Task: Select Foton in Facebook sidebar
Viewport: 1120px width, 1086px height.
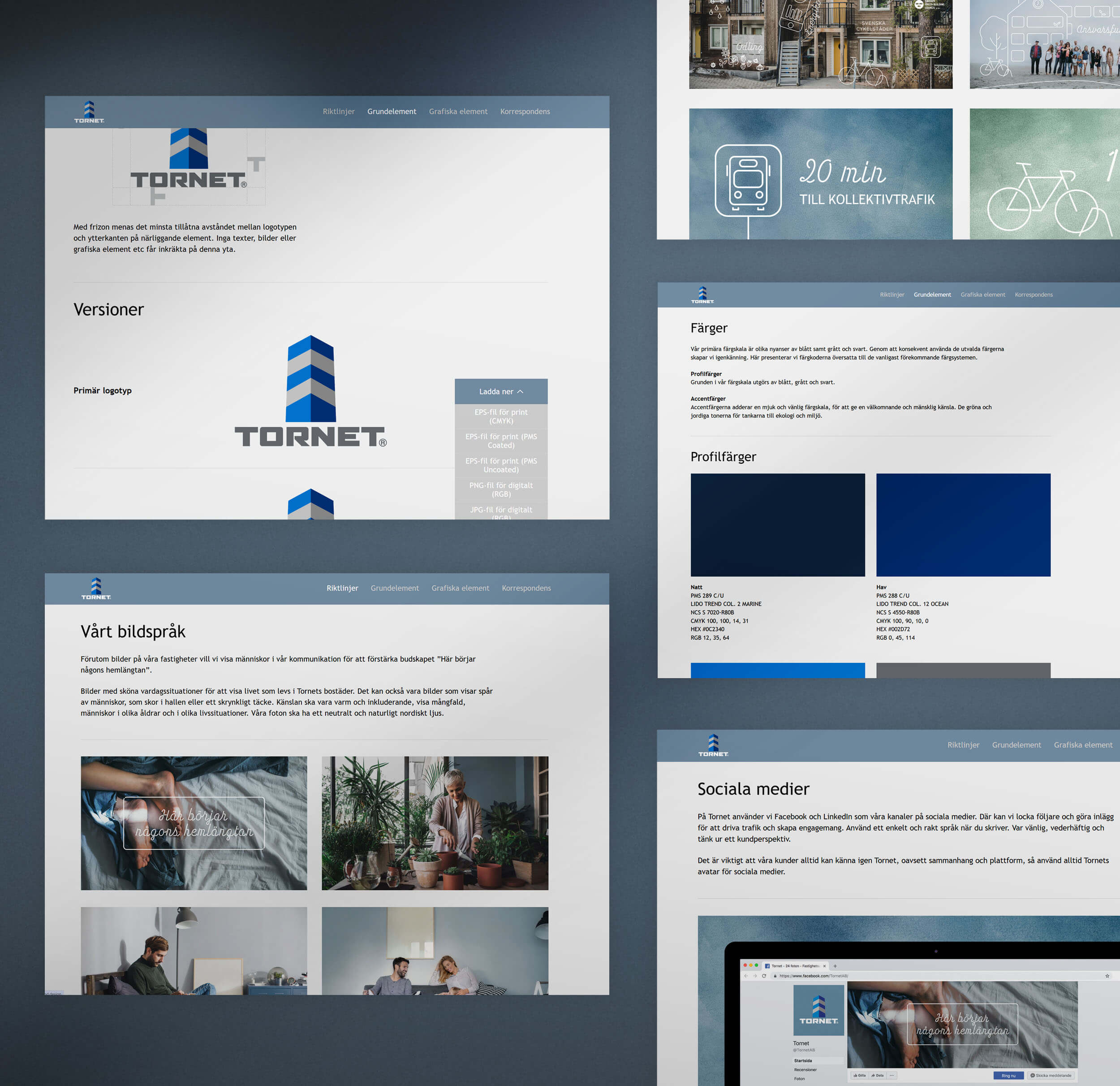Action: coord(799,1078)
